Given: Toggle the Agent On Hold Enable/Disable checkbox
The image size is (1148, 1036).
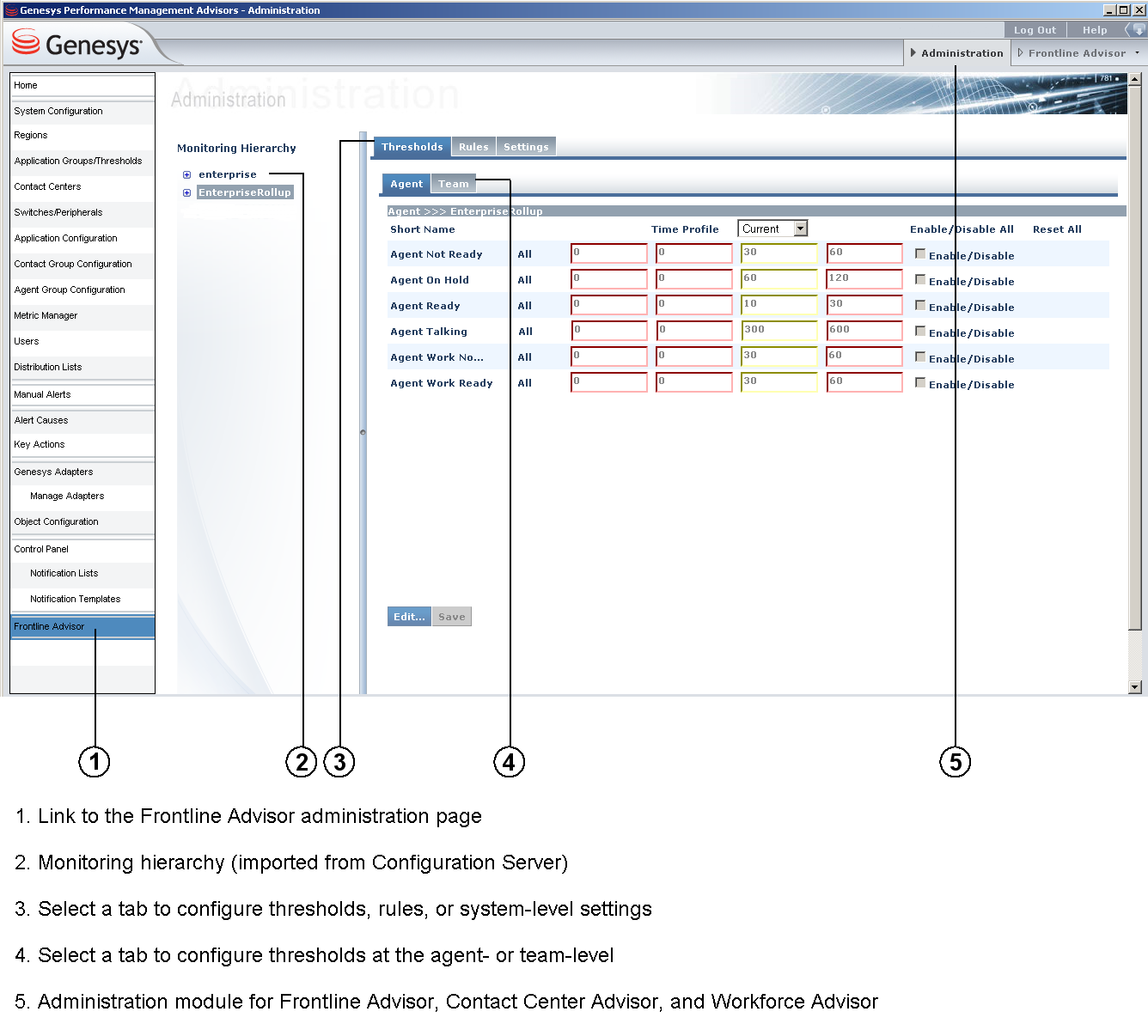Looking at the screenshot, I should (x=920, y=279).
